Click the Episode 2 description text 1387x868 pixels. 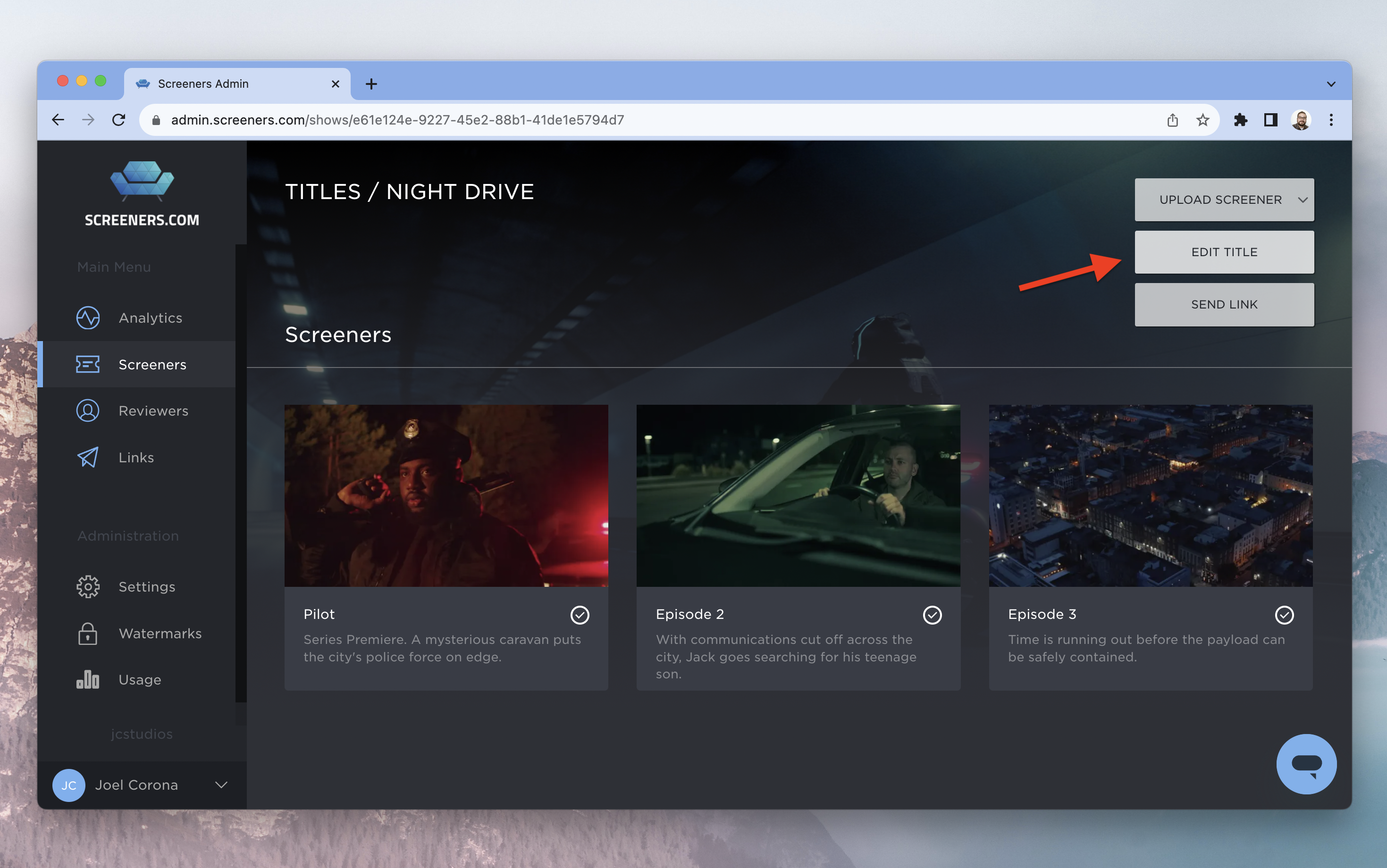[786, 657]
